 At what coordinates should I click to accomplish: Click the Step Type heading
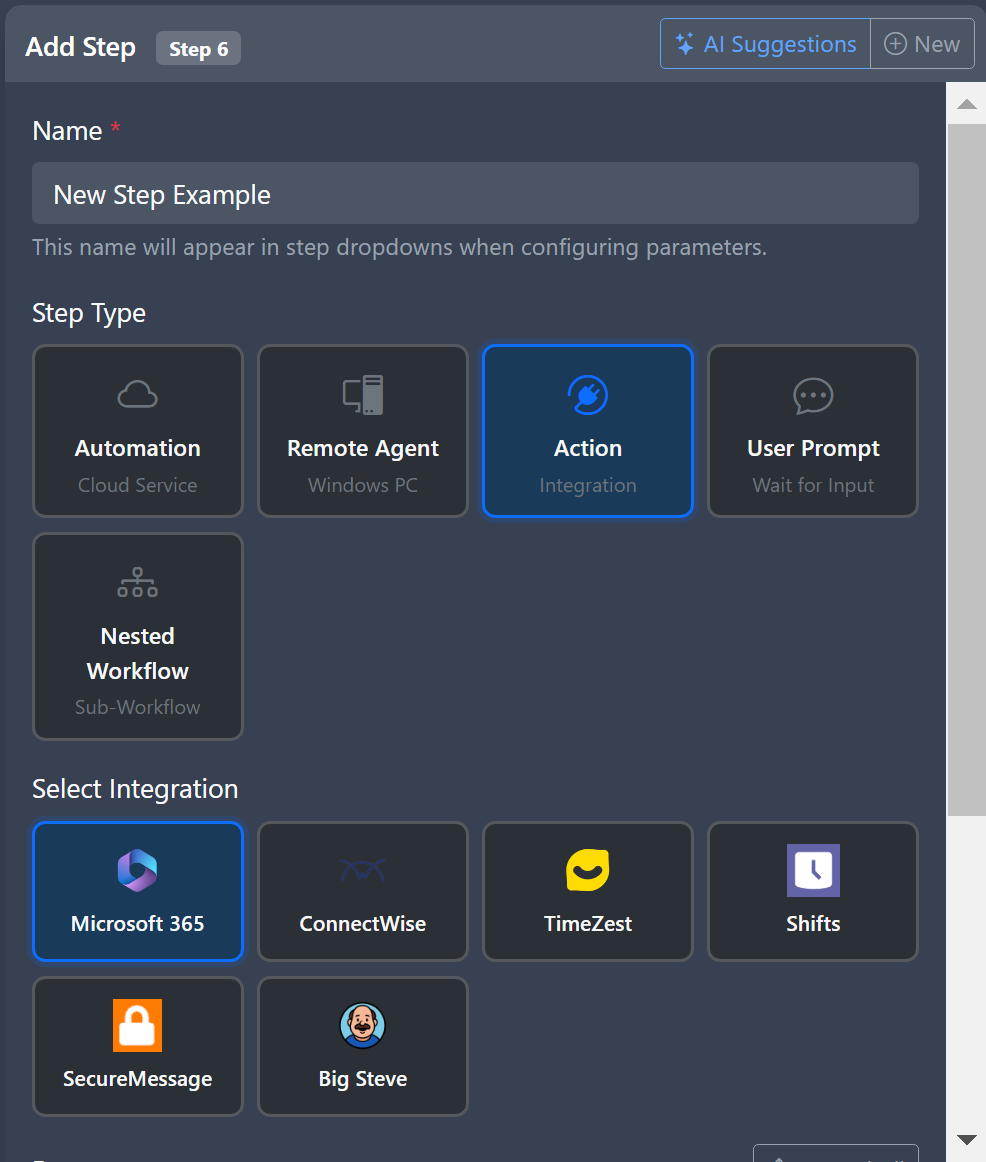point(89,313)
